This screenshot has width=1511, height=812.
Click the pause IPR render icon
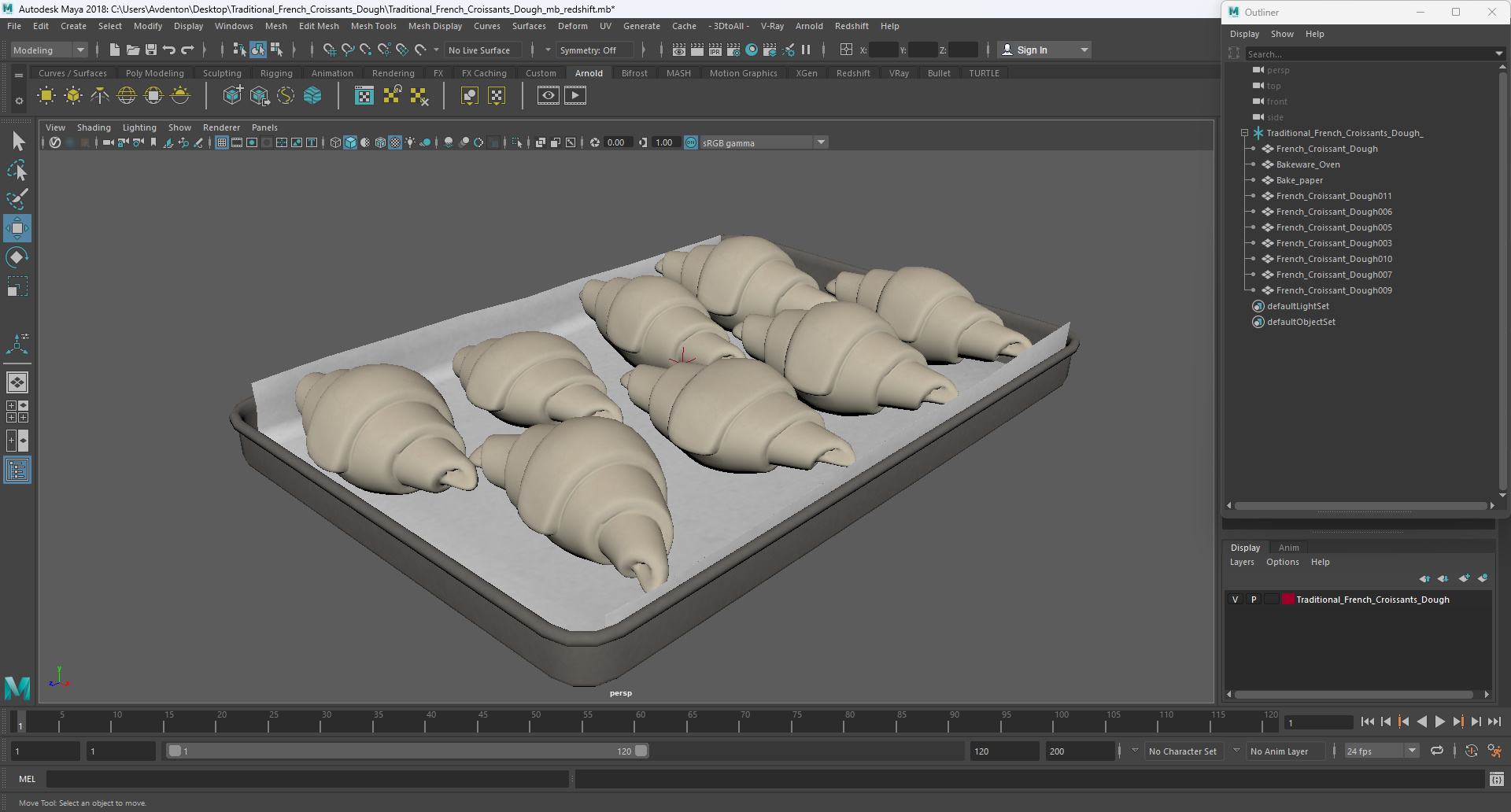pos(806,50)
